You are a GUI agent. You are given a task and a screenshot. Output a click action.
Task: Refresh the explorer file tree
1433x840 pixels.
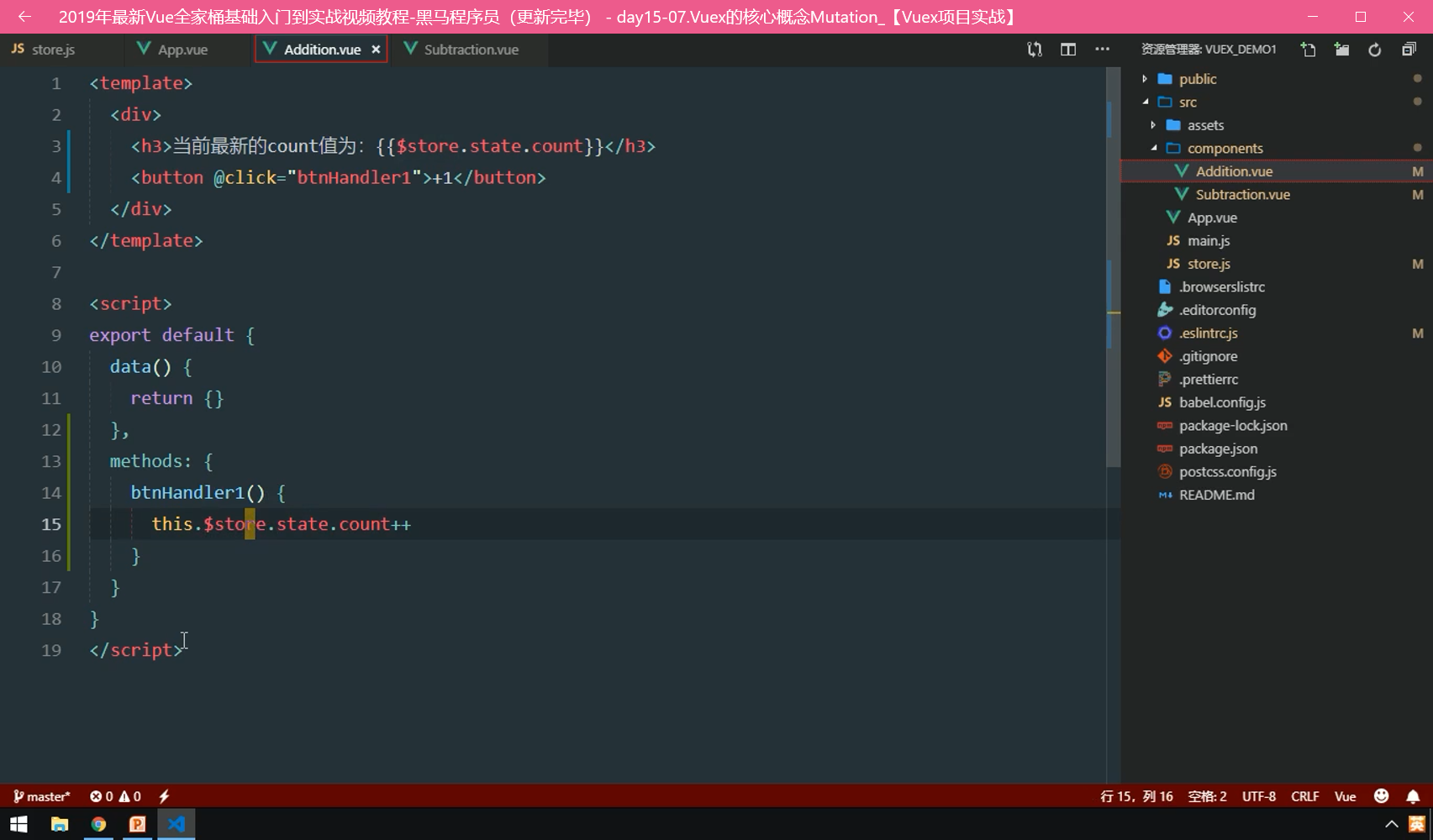pyautogui.click(x=1375, y=50)
